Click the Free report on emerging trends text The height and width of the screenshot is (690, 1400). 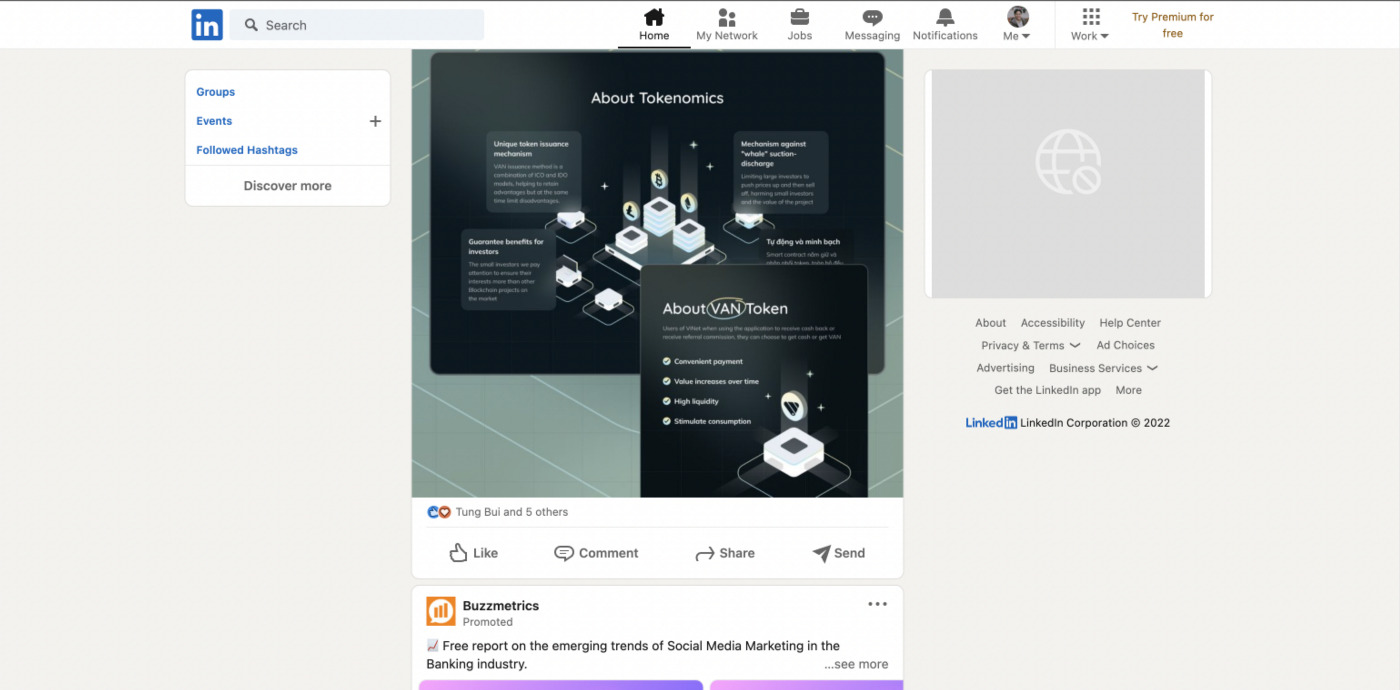click(x=633, y=655)
